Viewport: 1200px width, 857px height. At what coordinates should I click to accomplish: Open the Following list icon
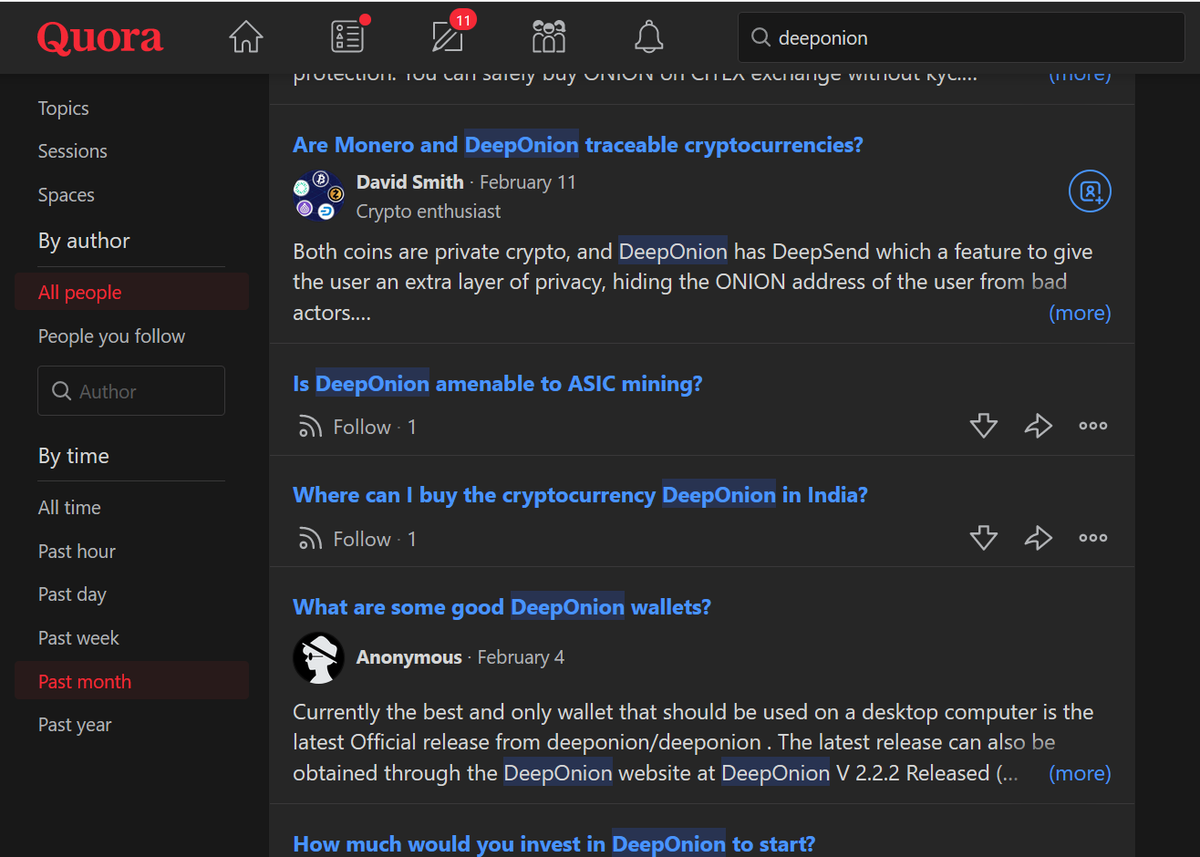click(347, 37)
